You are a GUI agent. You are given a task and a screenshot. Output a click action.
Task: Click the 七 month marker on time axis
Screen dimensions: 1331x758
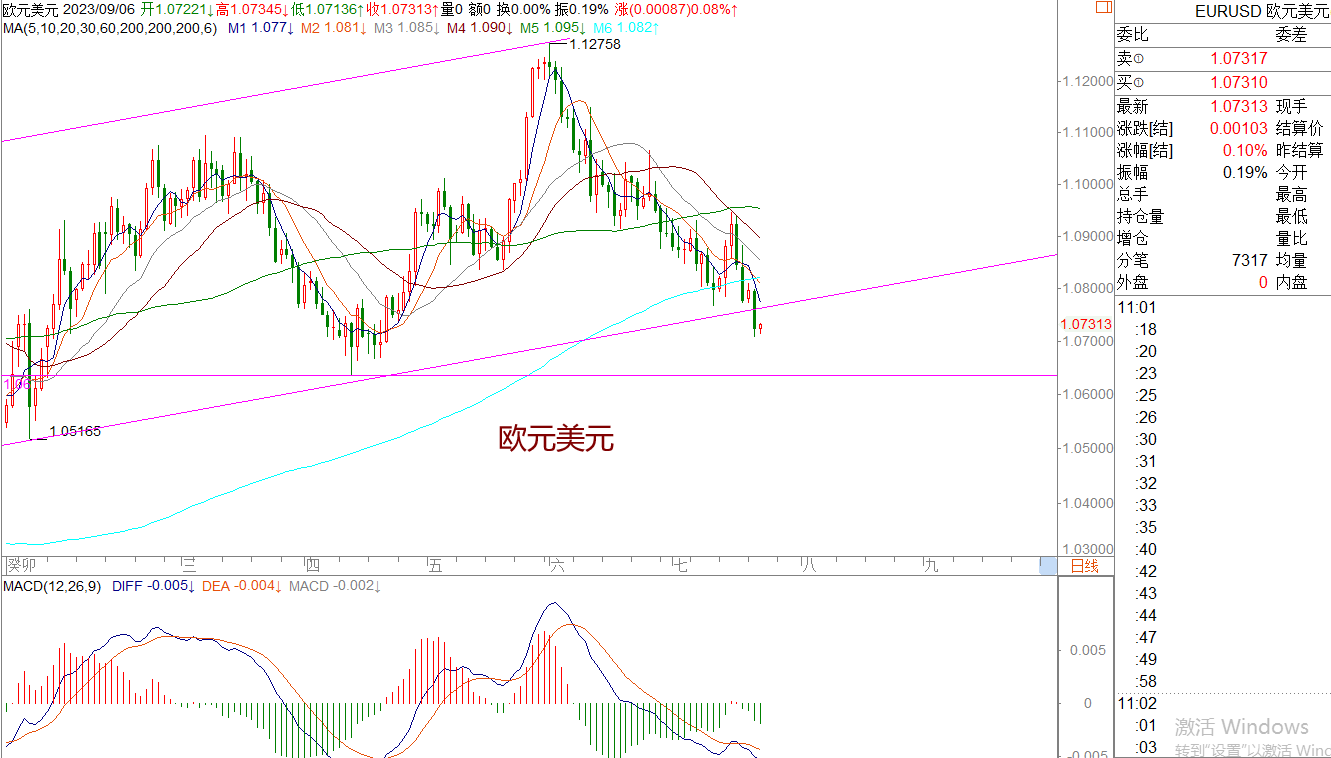coord(680,566)
